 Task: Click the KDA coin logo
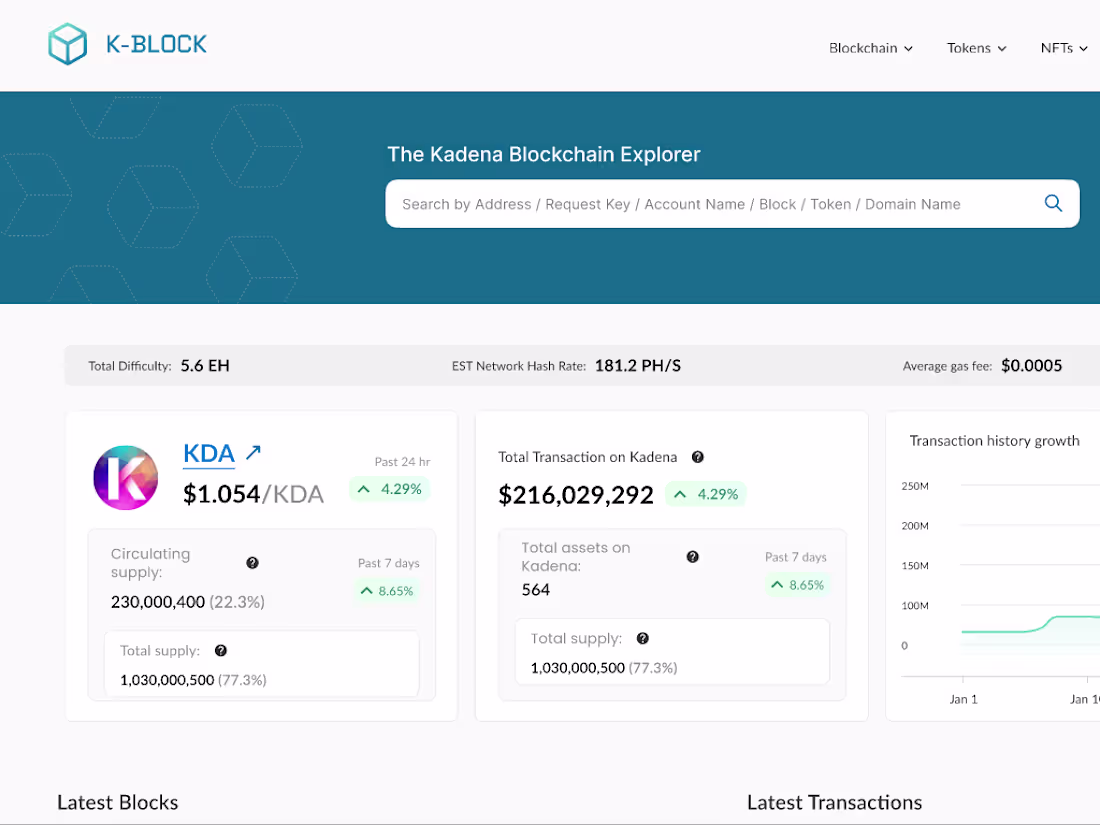click(126, 478)
